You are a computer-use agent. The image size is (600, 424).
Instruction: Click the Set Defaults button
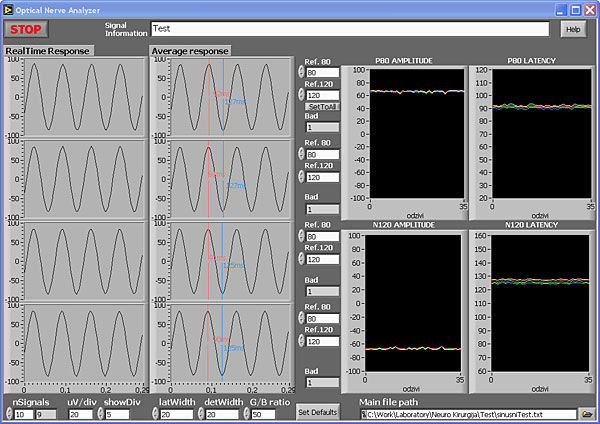[x=318, y=412]
